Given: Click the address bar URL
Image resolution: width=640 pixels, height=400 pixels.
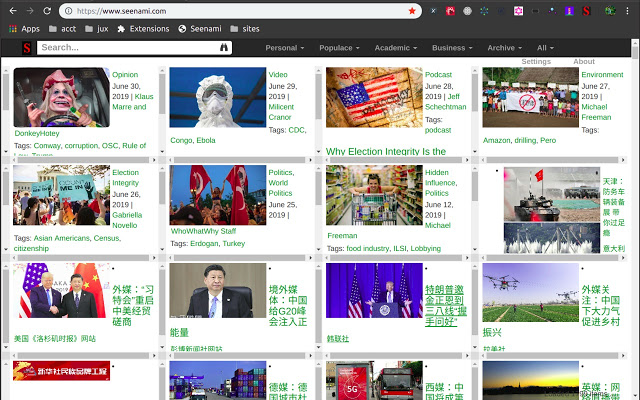Looking at the screenshot, I should click(x=121, y=11).
